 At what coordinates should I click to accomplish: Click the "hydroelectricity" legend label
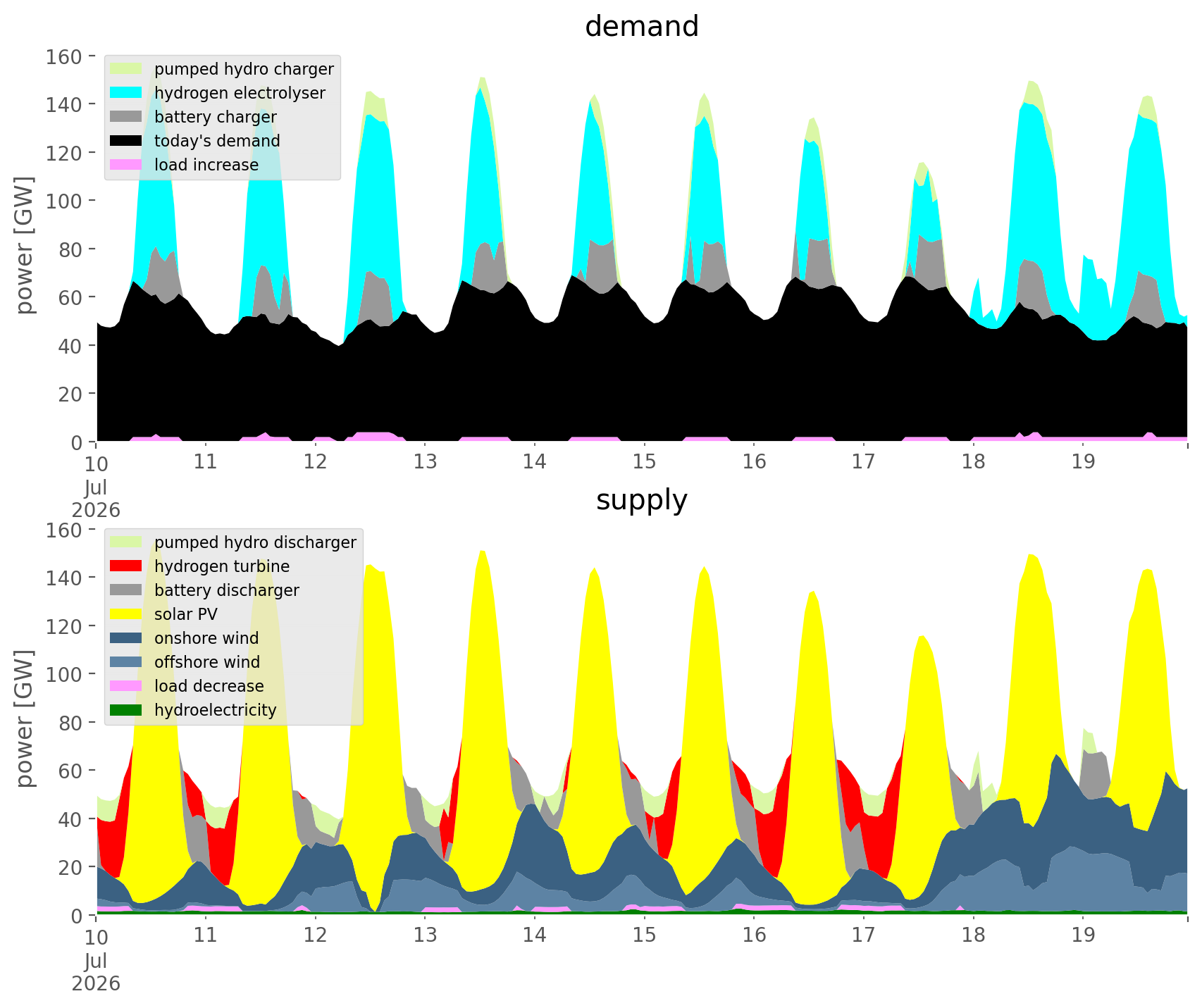[x=216, y=711]
